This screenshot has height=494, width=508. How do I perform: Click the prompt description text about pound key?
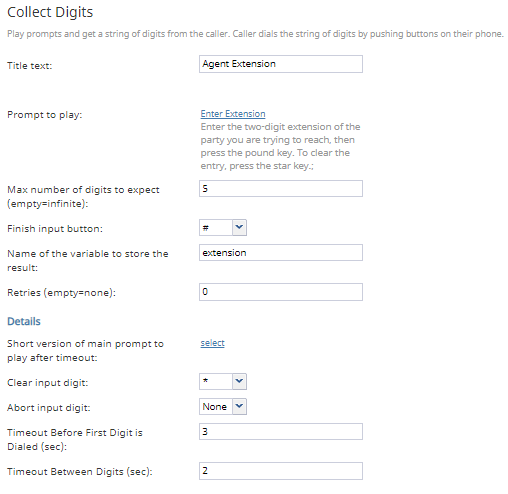tap(280, 146)
